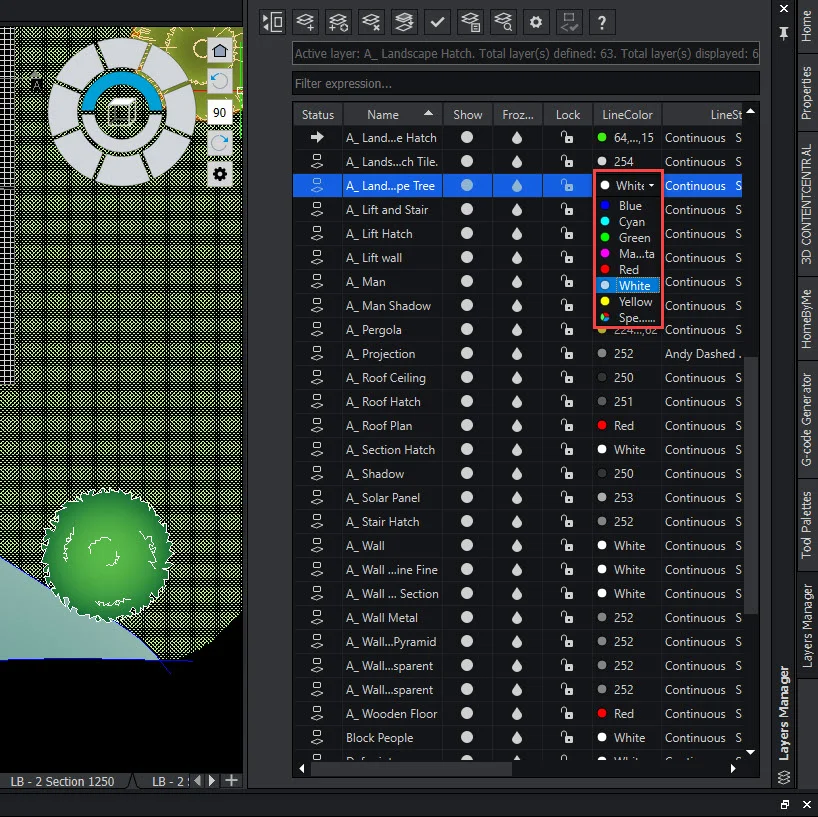Sort layers by the Name column header
This screenshot has width=818, height=817.
(x=383, y=114)
